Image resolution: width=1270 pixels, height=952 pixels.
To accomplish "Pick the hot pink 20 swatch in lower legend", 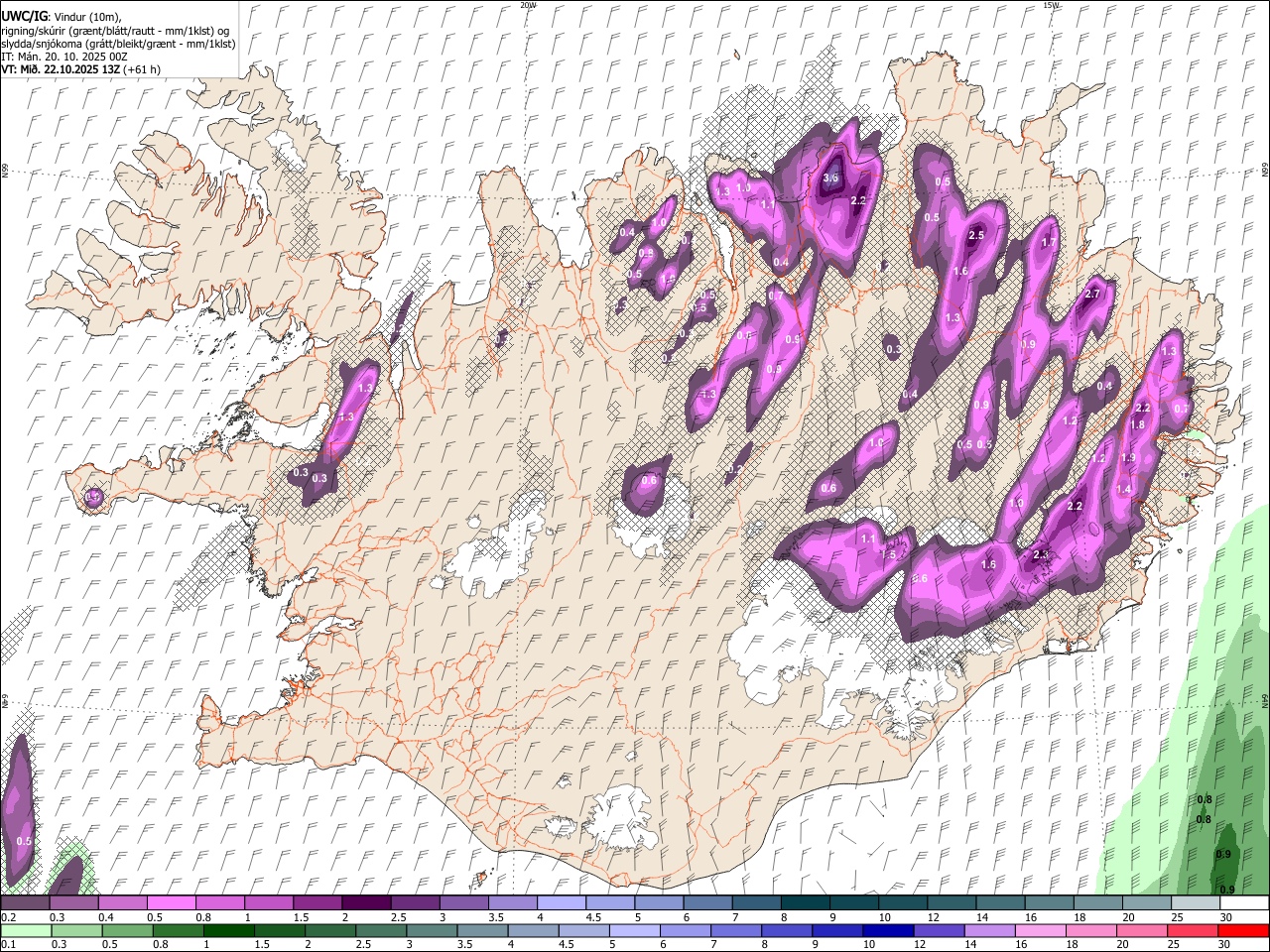I will pos(1143,930).
